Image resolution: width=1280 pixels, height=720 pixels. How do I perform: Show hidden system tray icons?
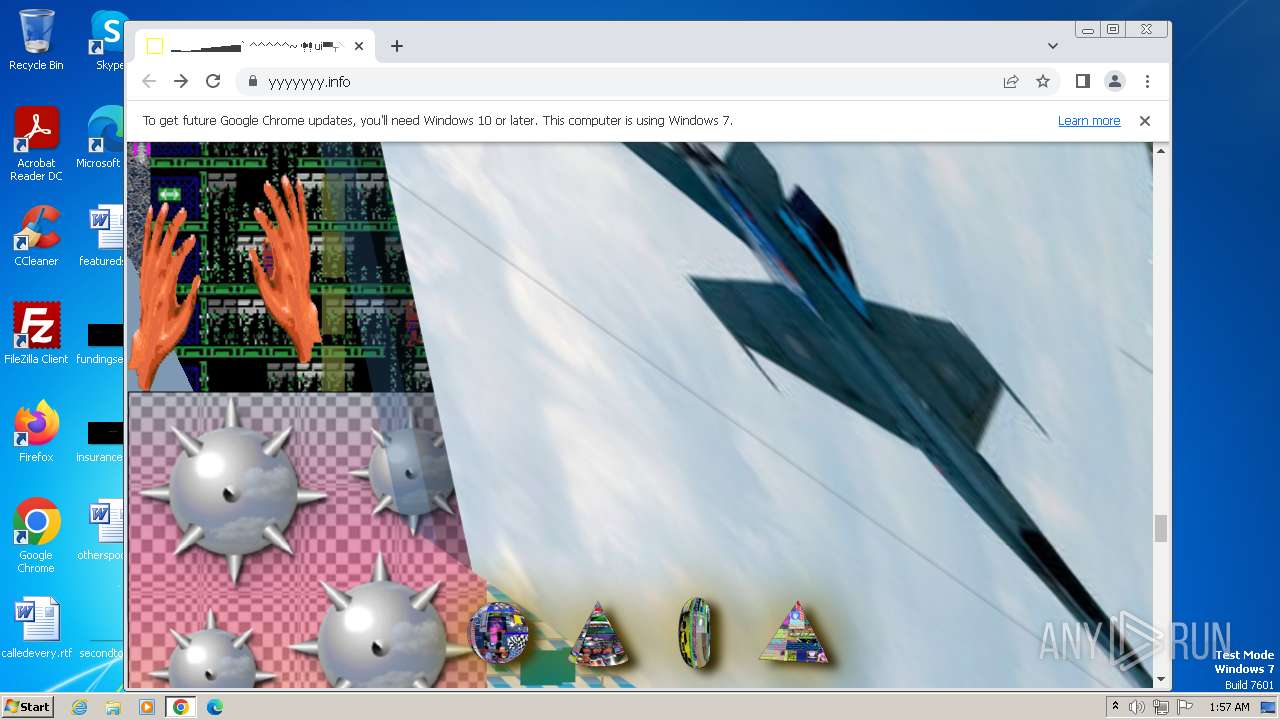tap(1116, 707)
